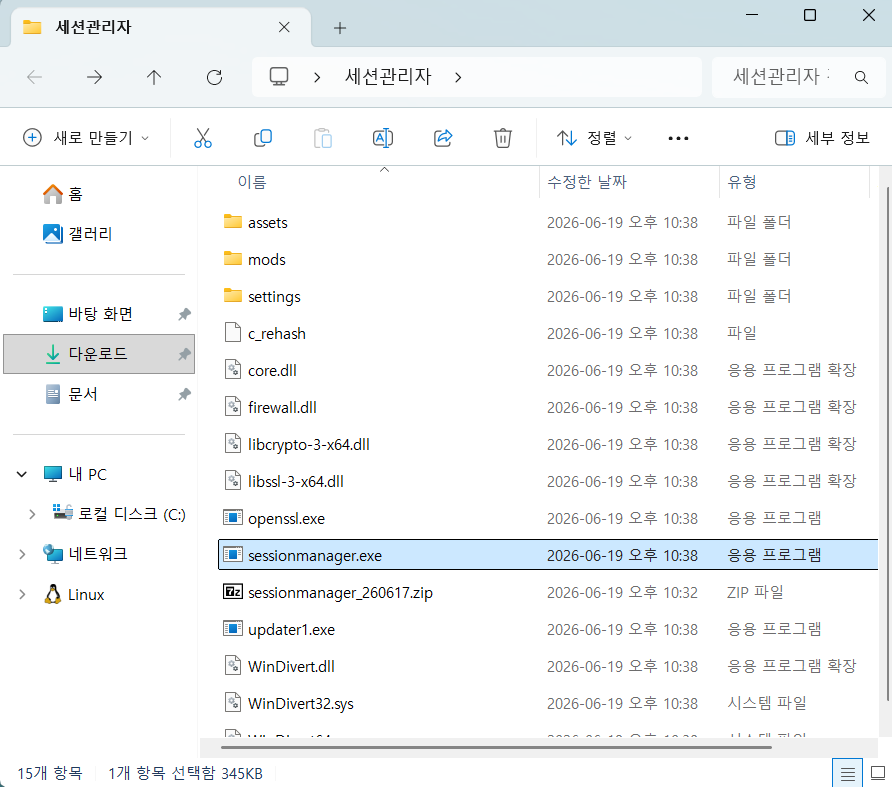Select openssl.exe application

click(286, 518)
